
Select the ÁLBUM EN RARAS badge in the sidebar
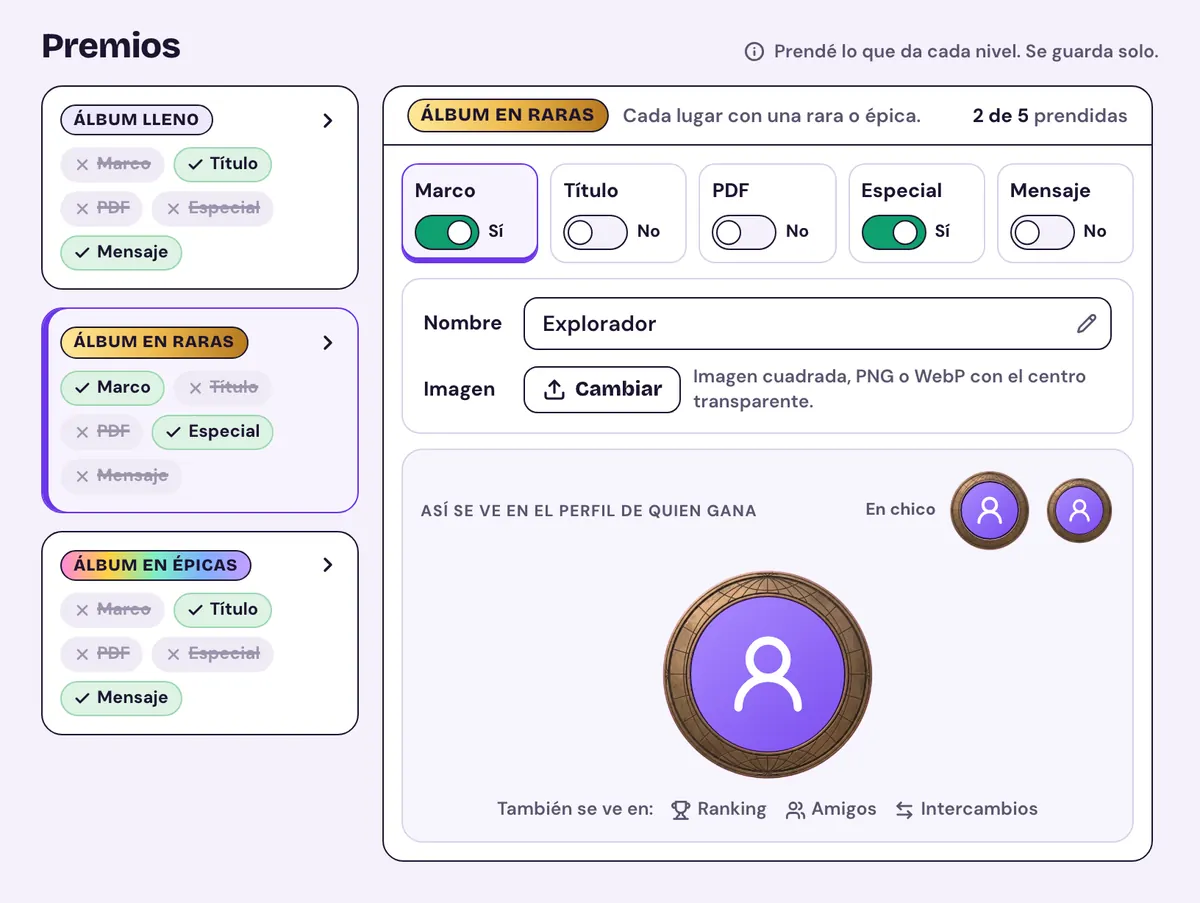pyautogui.click(x=154, y=342)
